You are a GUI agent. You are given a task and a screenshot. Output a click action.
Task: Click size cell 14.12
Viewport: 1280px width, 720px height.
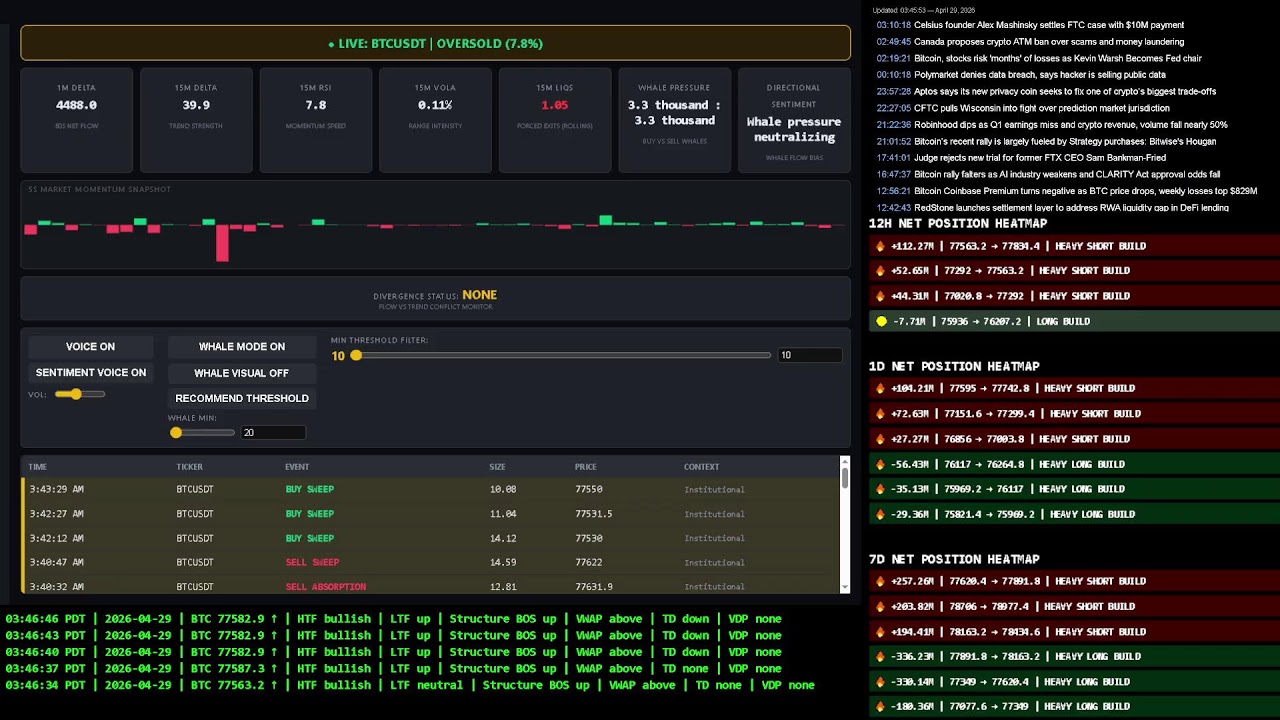click(503, 539)
